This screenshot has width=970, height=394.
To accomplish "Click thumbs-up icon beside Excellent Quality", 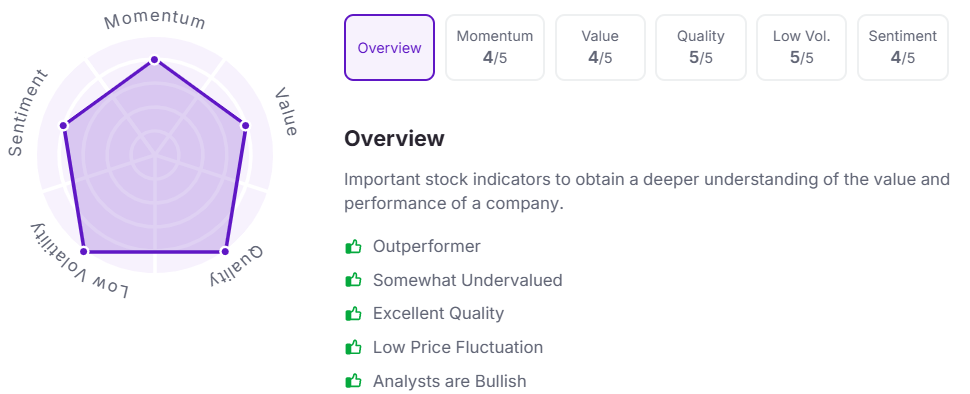I will pos(353,314).
